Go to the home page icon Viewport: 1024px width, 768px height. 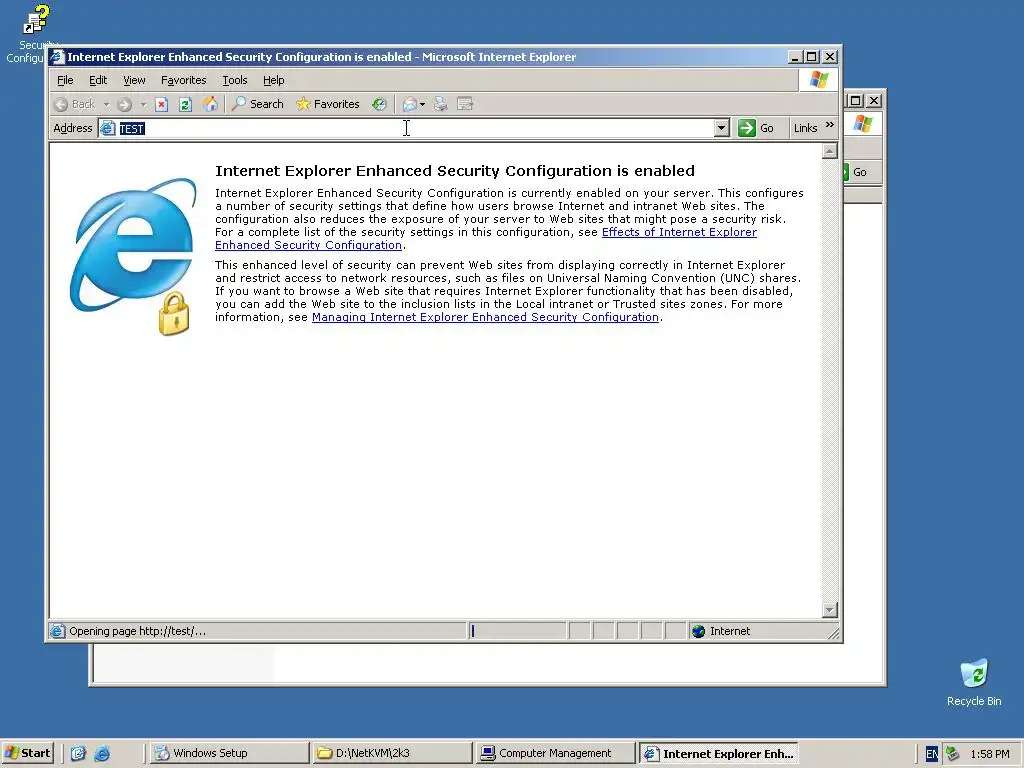coord(210,104)
